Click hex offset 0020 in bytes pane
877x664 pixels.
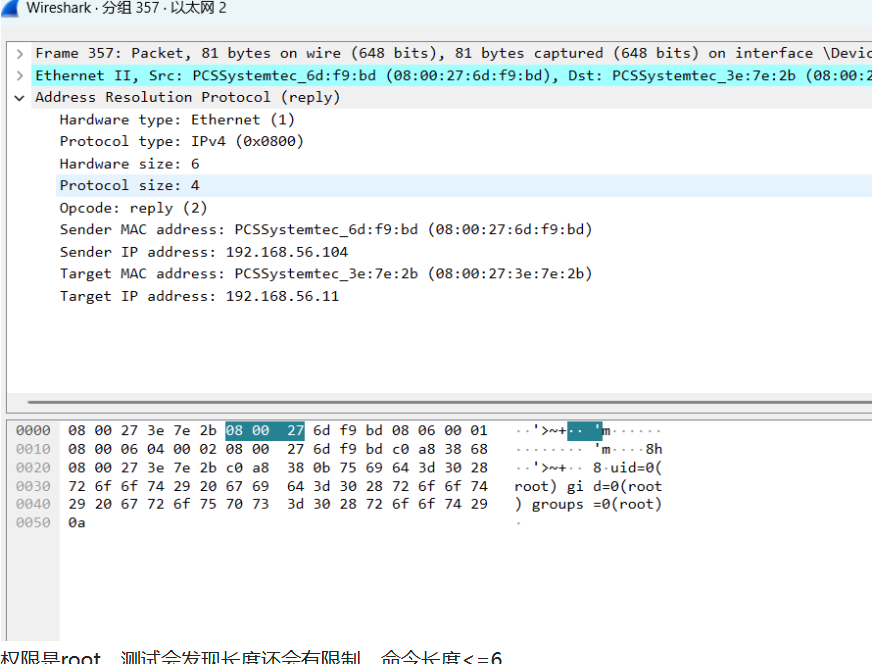point(33,468)
